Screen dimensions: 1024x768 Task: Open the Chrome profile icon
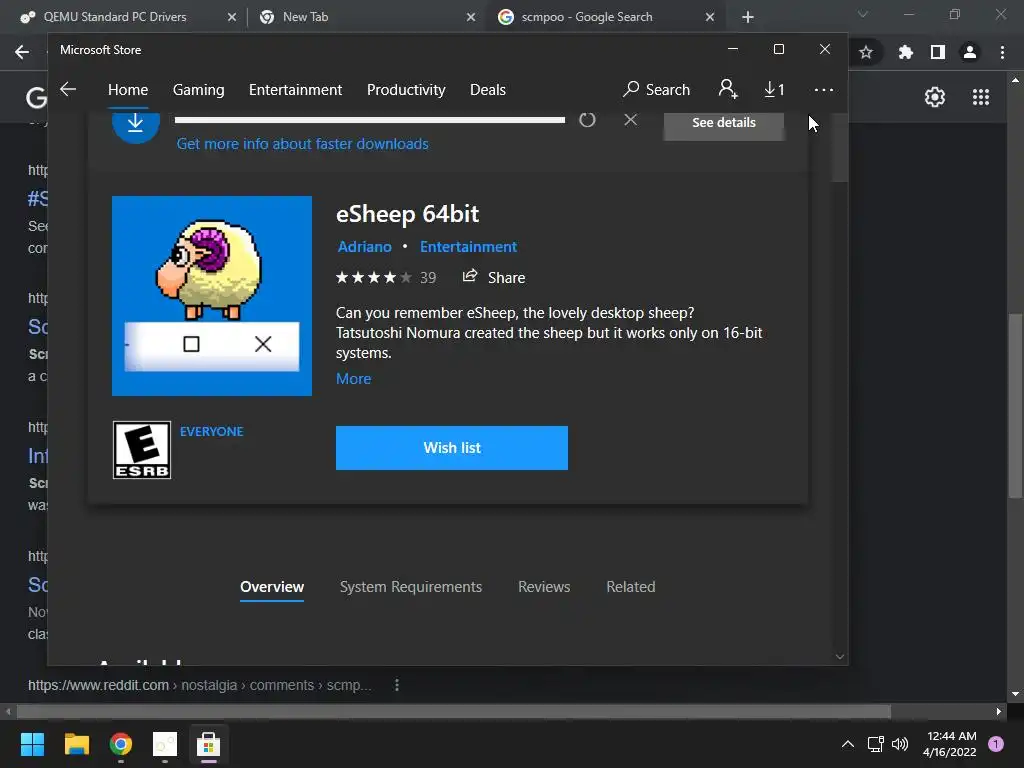(x=970, y=52)
